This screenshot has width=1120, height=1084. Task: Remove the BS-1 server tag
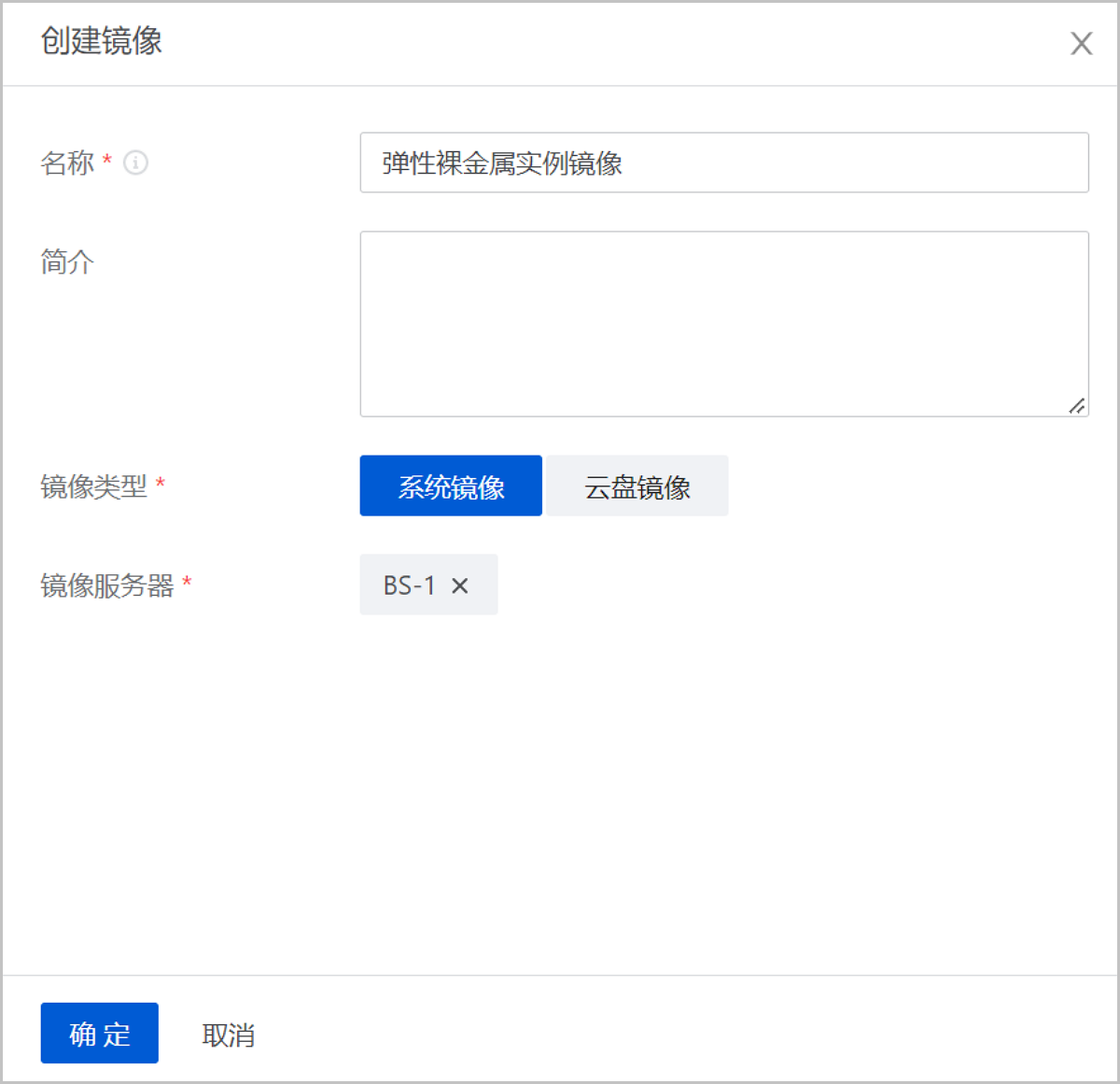click(460, 585)
